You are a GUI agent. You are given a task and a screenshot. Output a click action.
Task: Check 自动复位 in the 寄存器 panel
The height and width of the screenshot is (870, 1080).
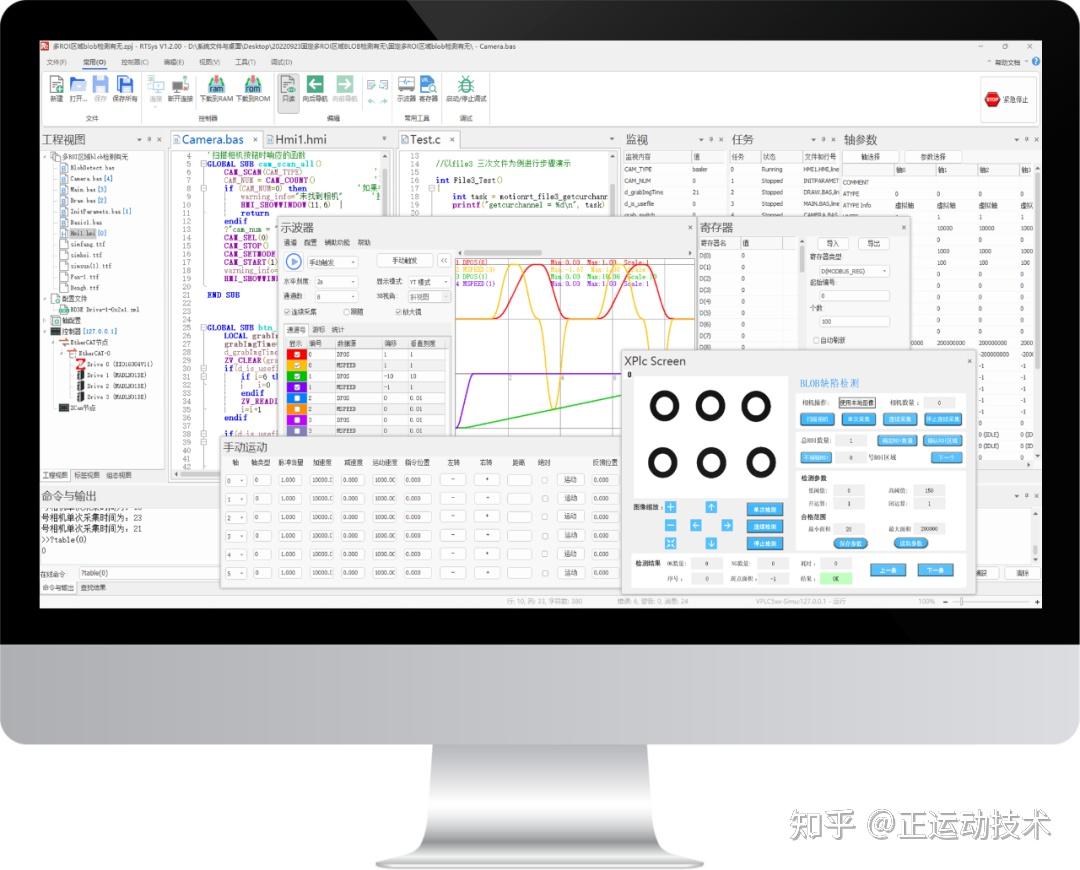click(x=816, y=340)
